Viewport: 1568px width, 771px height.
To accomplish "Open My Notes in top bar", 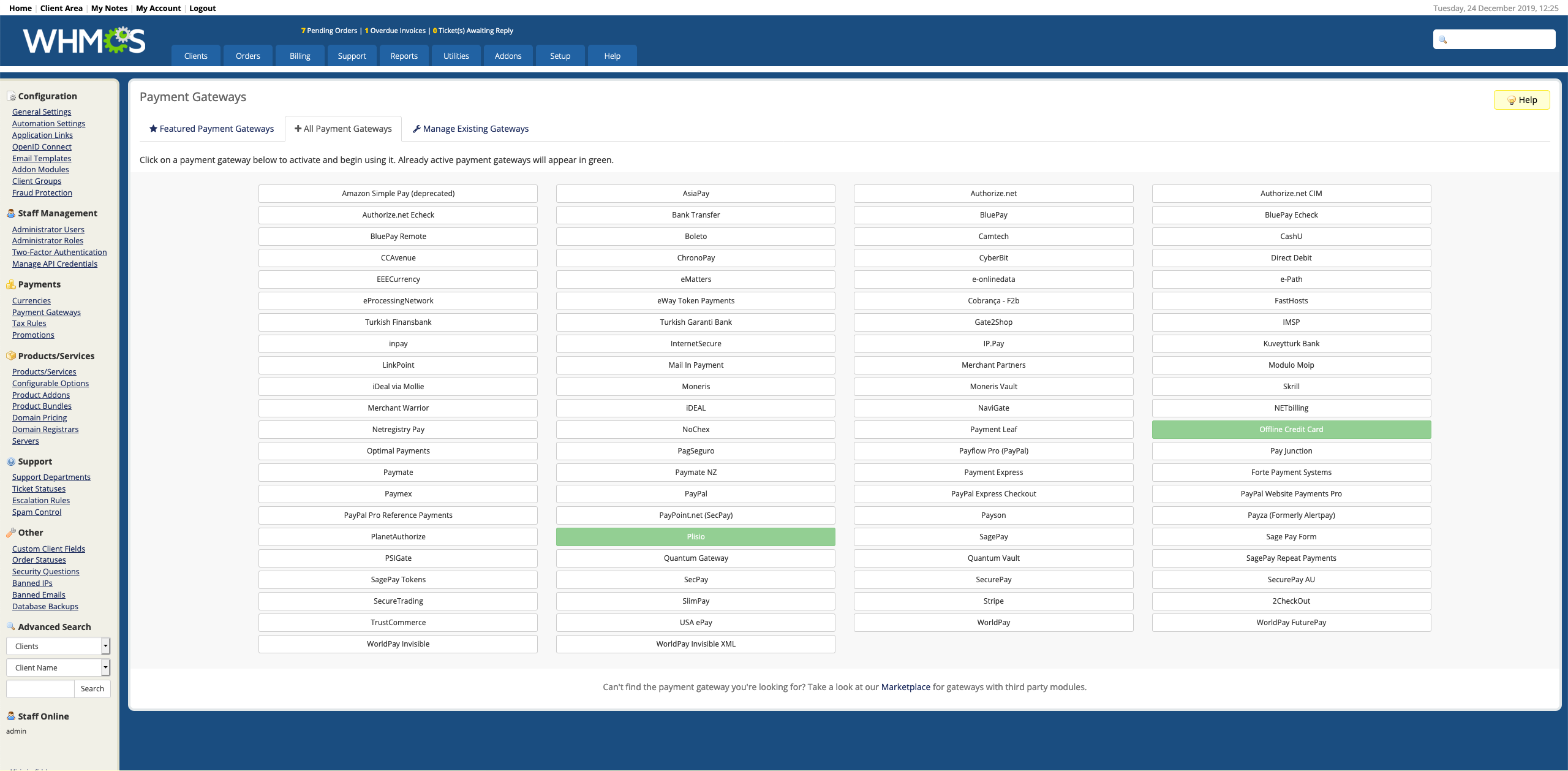I will point(109,8).
